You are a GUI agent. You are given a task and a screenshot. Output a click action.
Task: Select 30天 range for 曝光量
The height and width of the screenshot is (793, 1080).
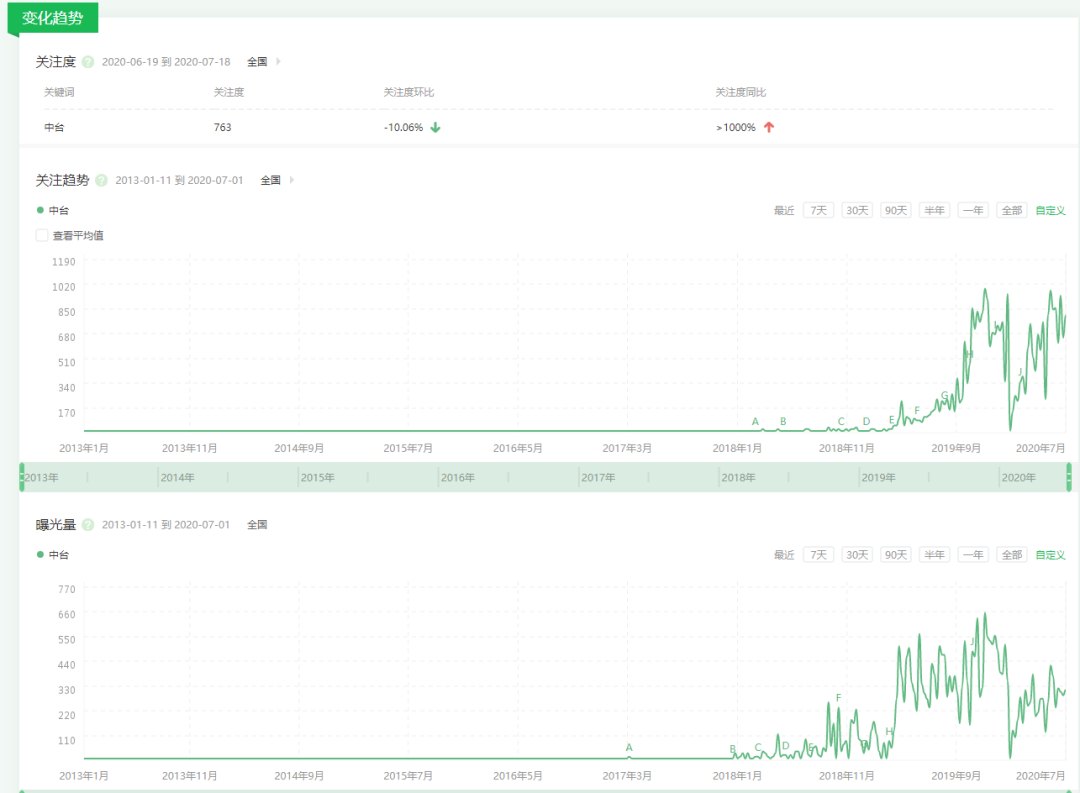coord(857,555)
